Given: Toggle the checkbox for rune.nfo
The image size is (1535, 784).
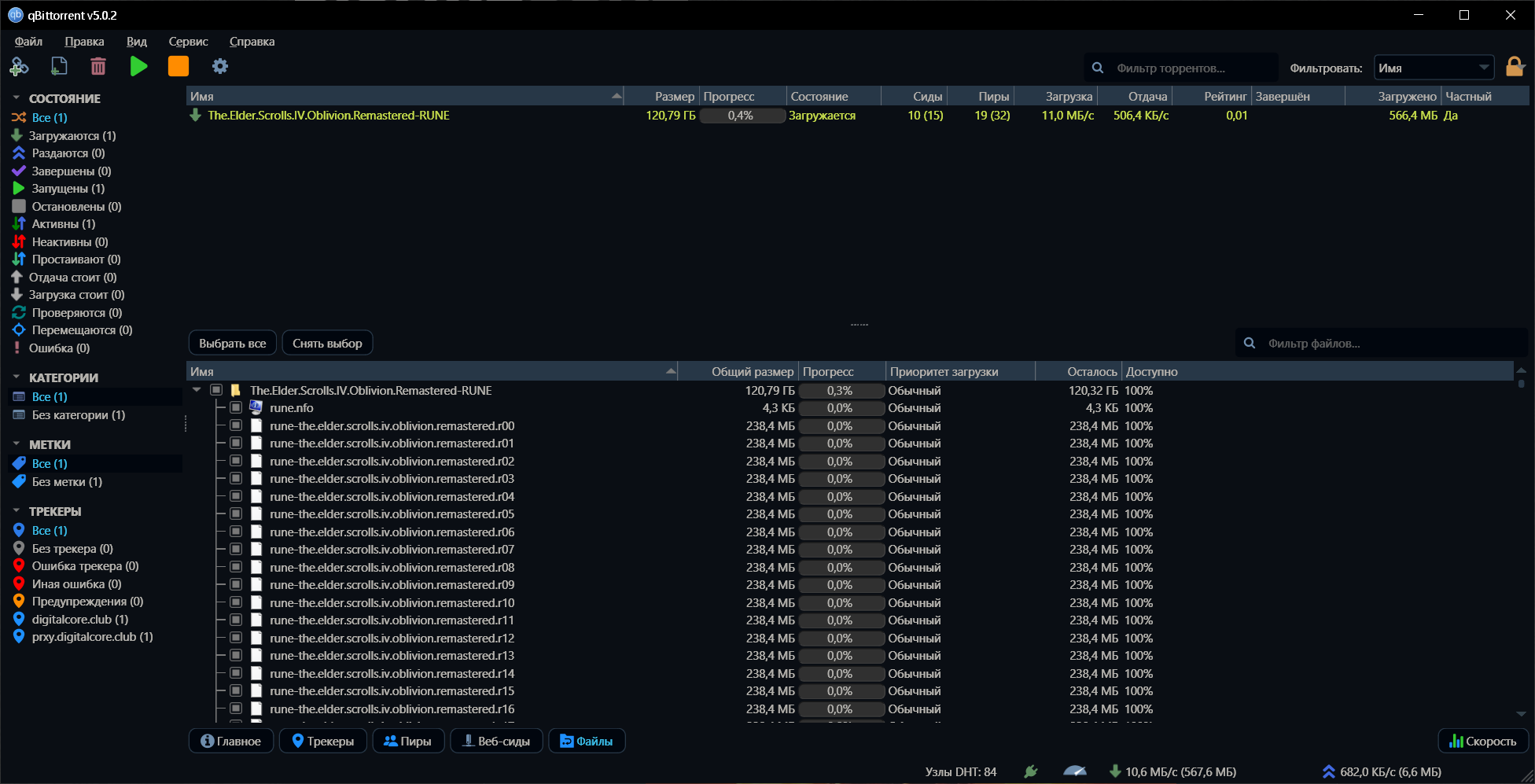Looking at the screenshot, I should coord(235,407).
